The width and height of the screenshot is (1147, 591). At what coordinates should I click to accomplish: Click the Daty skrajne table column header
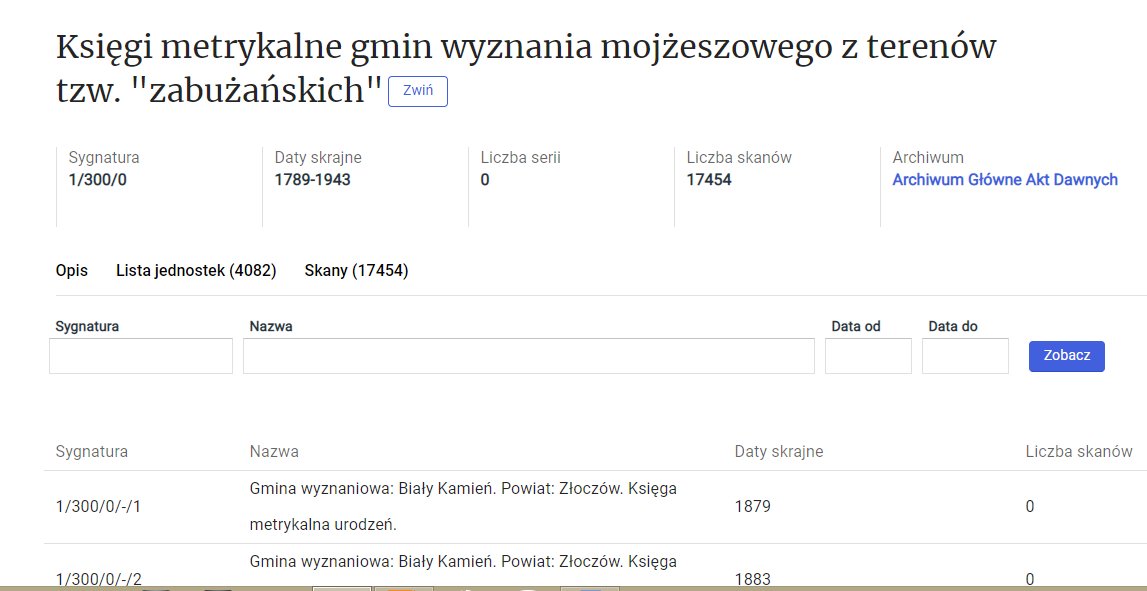point(778,451)
